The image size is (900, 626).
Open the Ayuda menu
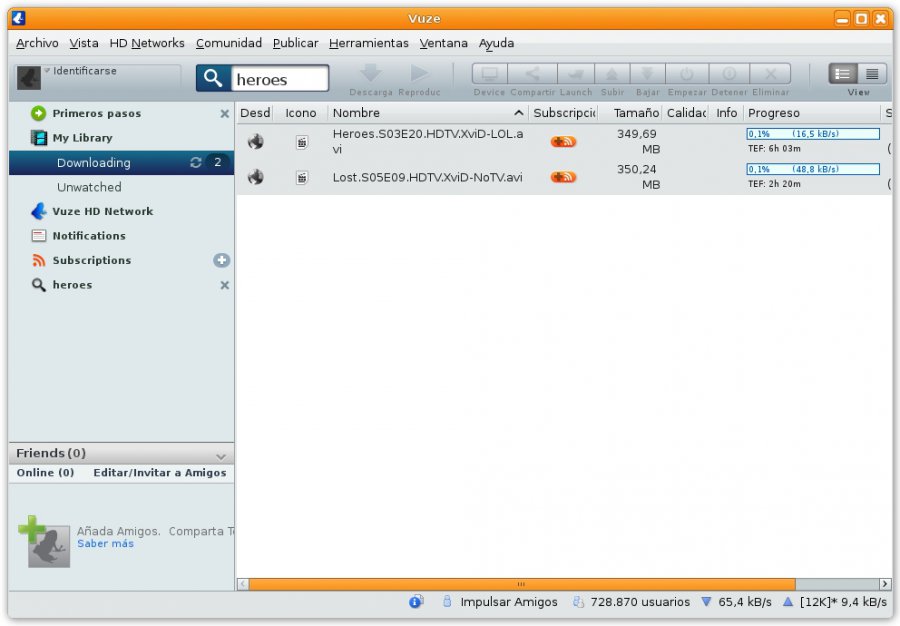496,43
